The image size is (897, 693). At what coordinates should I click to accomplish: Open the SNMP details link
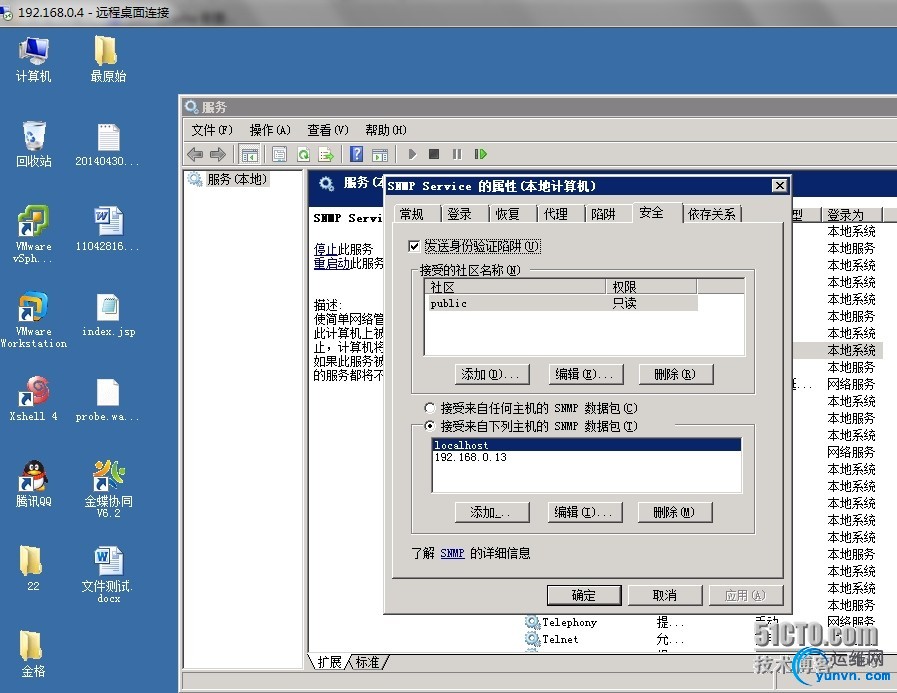click(x=452, y=553)
